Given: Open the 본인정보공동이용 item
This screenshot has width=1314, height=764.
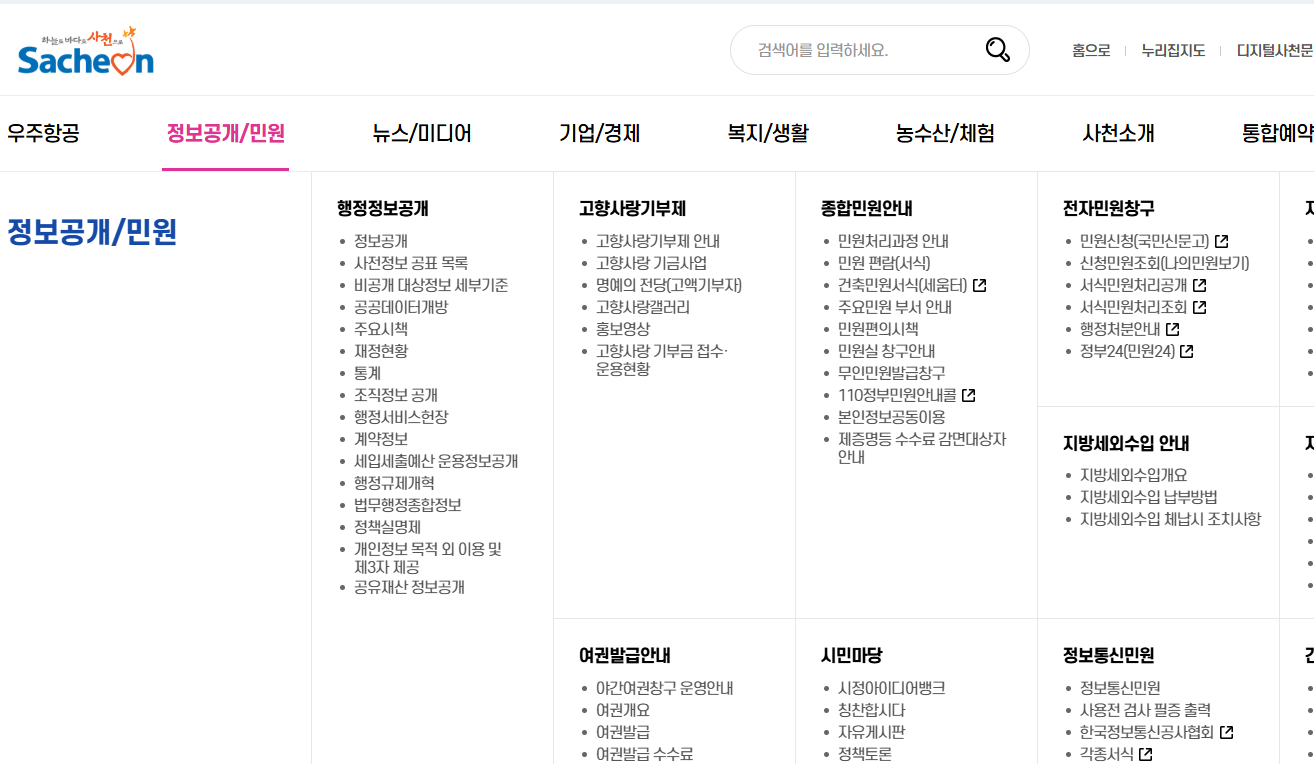Looking at the screenshot, I should (891, 417).
